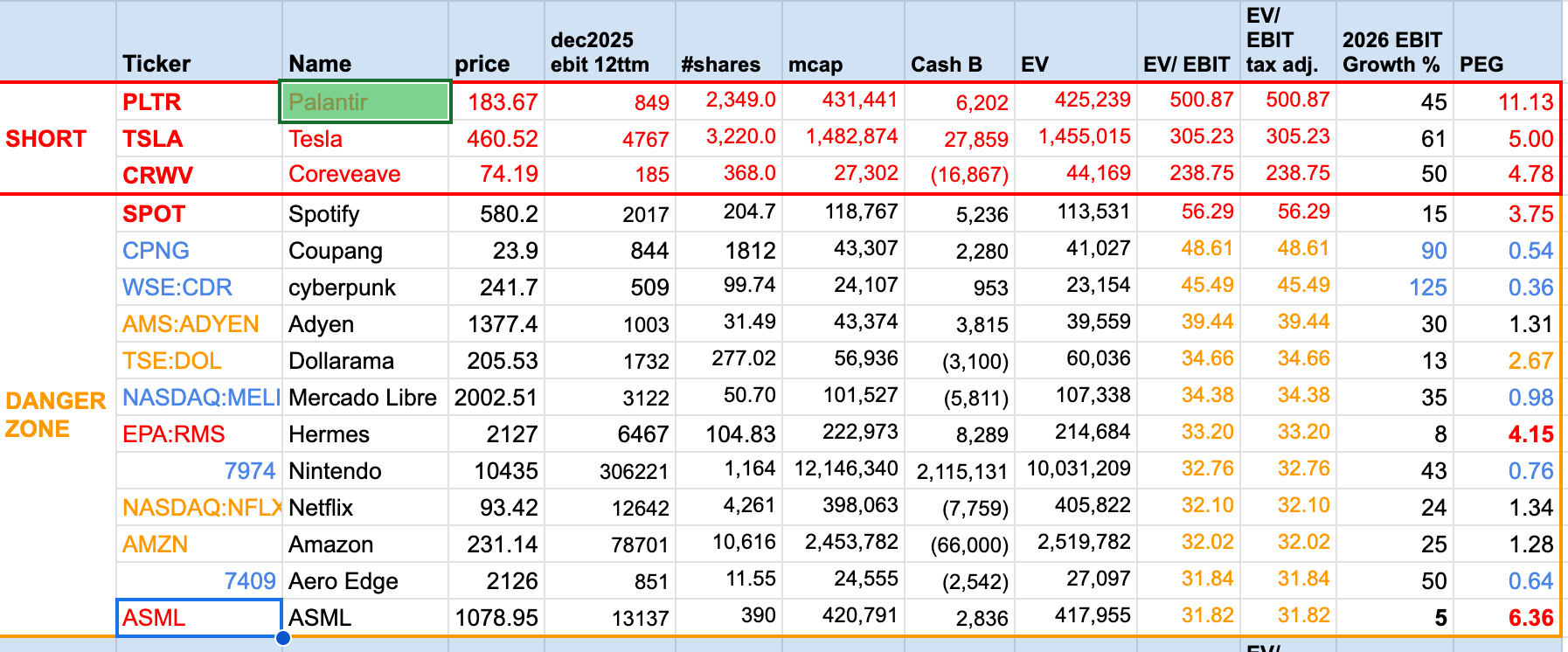Select the 2026 EBIT Growth % header
Viewport: 1568px width, 652px height.
point(1395,42)
